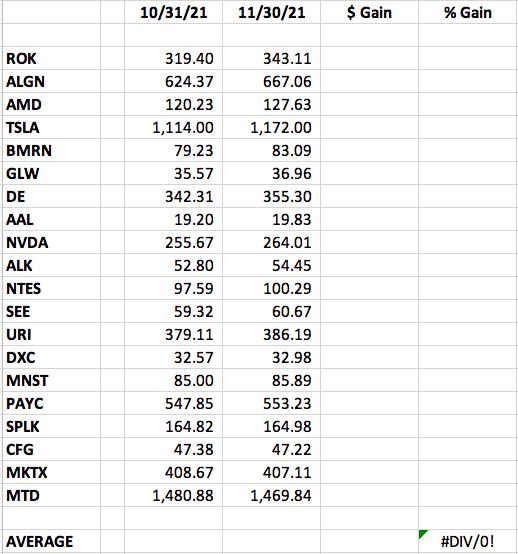Select the MTD value 1,469.84
Screen dimensions: 518x554
tap(271, 495)
